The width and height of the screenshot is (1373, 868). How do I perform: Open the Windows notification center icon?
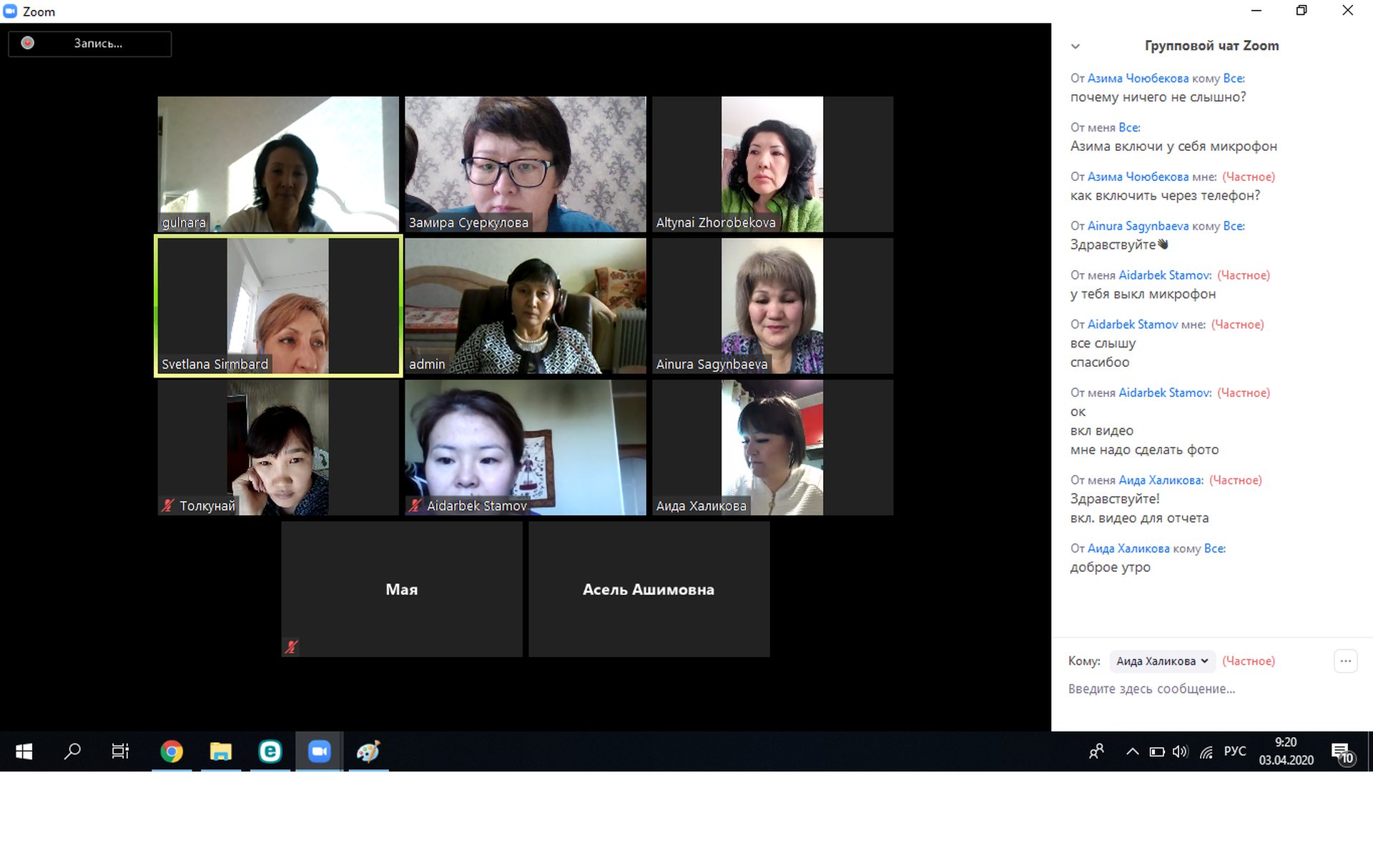pos(1342,752)
